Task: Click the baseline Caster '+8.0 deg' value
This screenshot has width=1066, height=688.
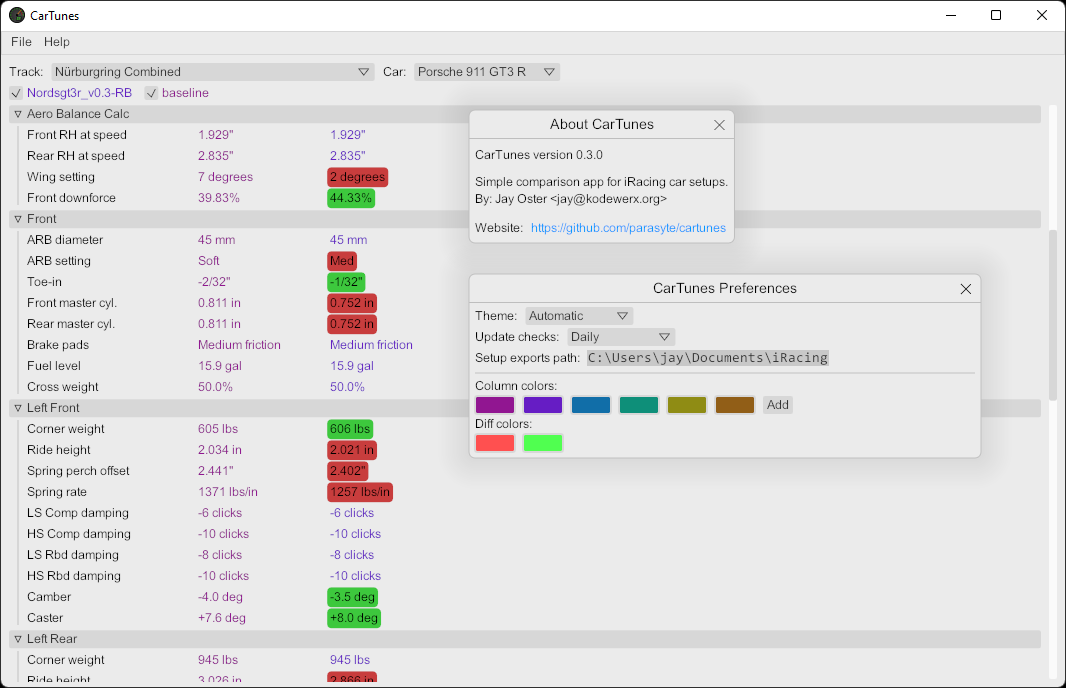Action: click(x=354, y=618)
